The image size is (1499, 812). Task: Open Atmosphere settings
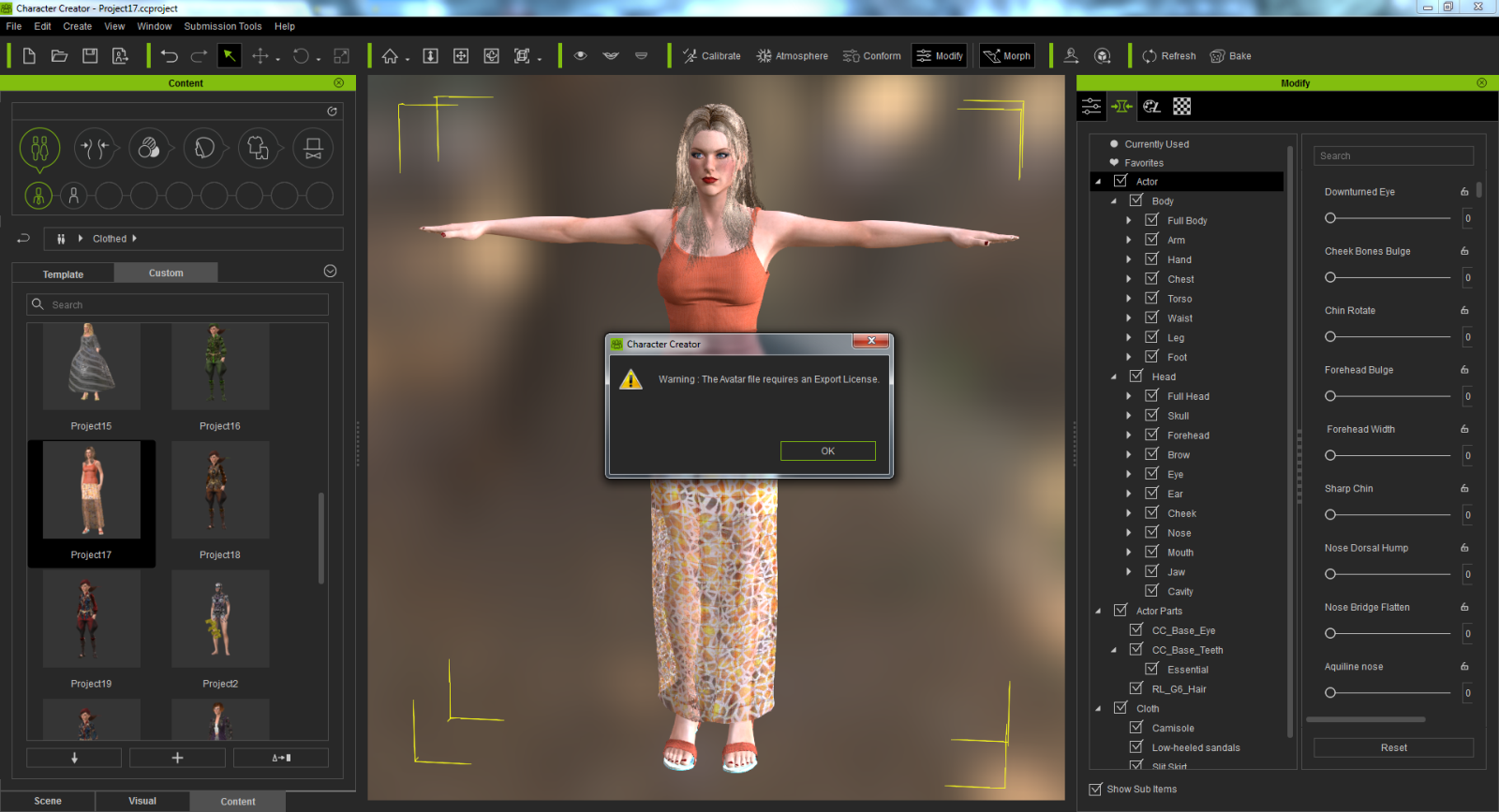(793, 56)
